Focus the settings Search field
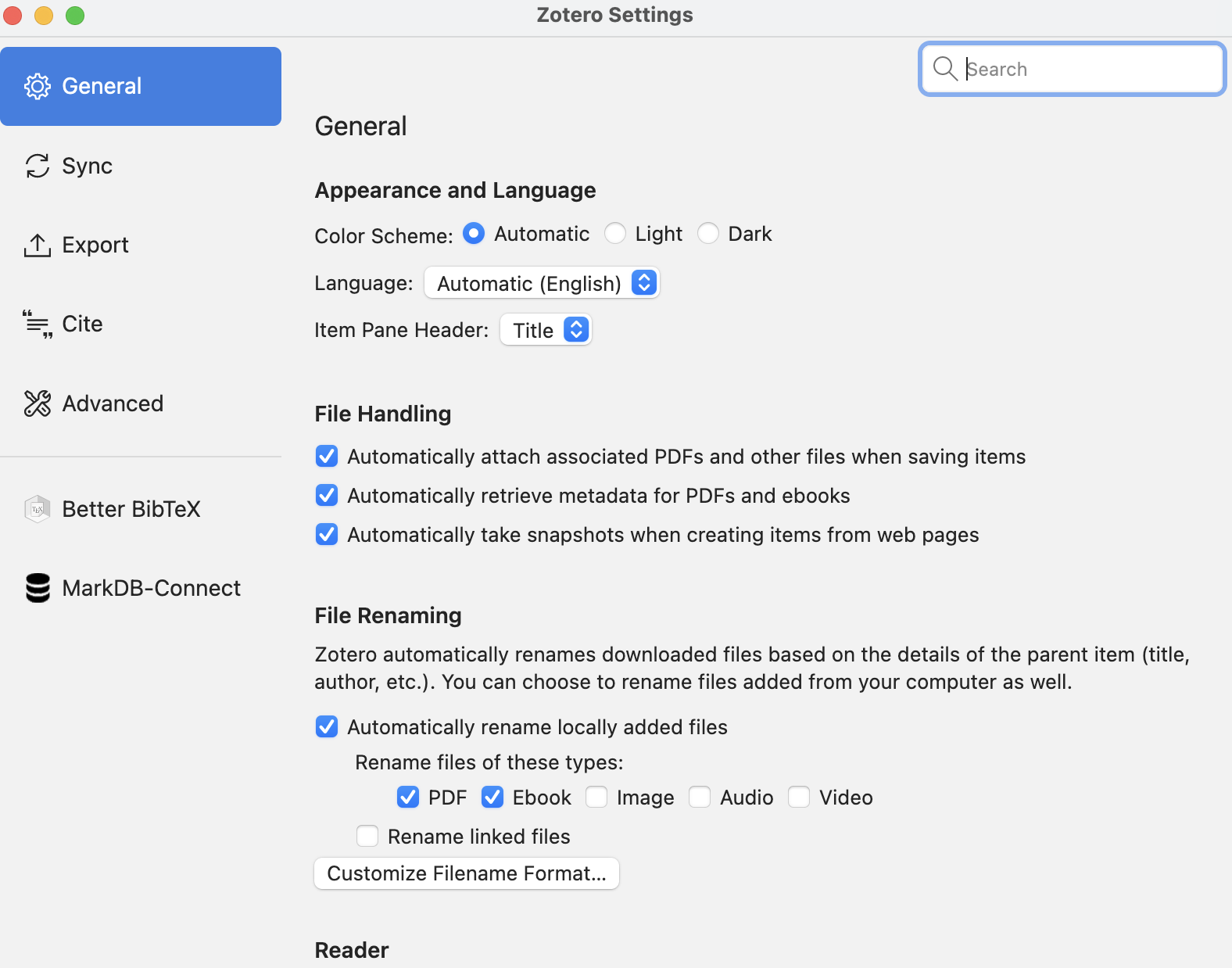1232x968 pixels. click(x=1073, y=69)
